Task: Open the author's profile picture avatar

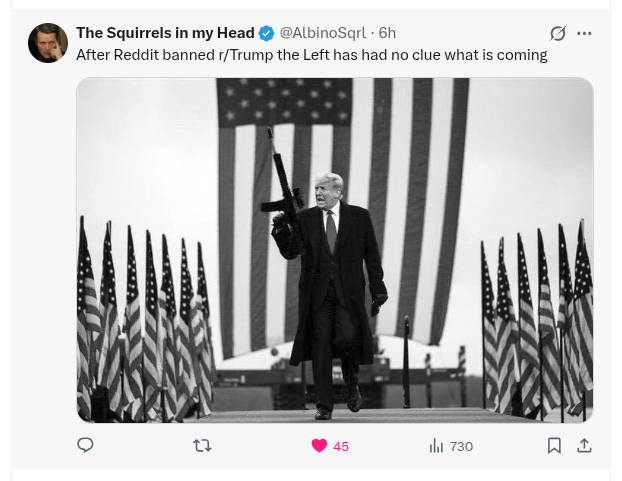Action: tap(48, 43)
